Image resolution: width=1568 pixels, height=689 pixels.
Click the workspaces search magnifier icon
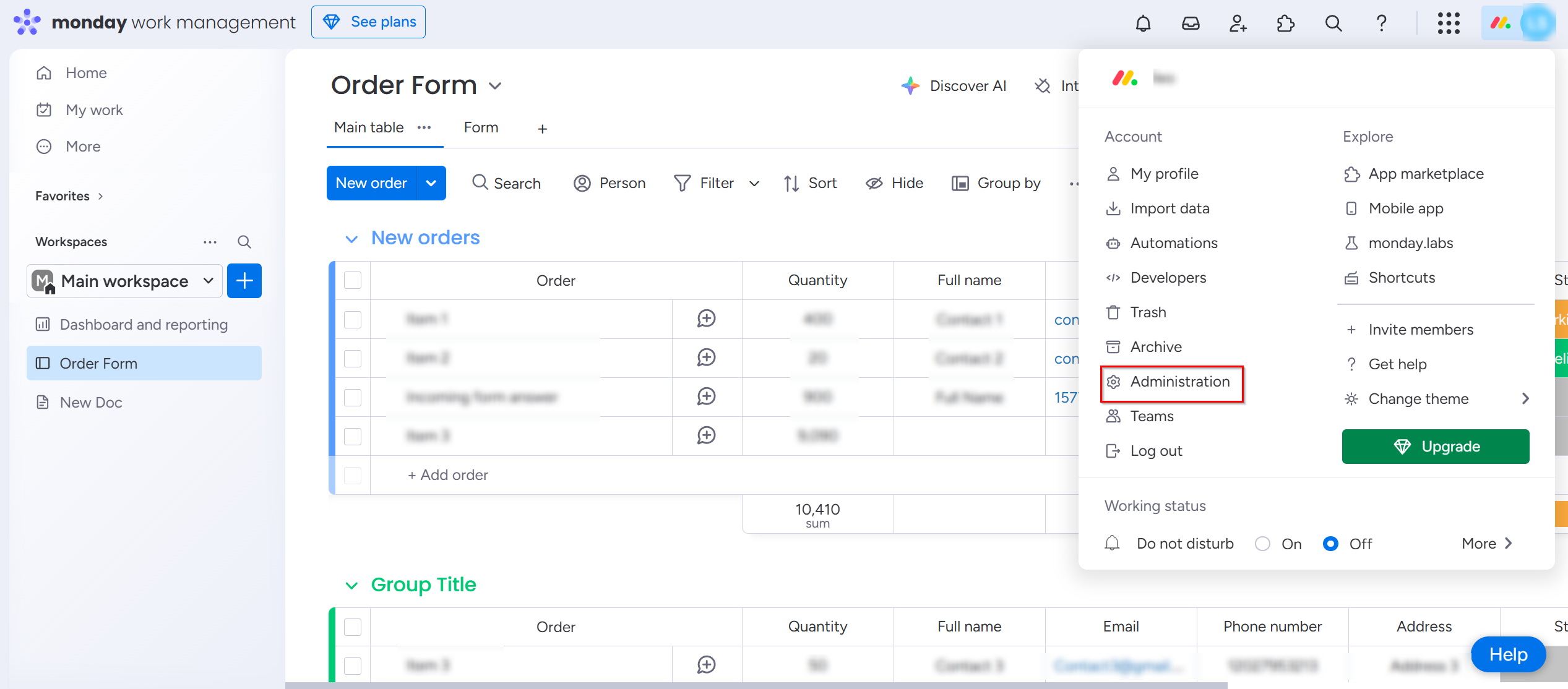point(244,242)
